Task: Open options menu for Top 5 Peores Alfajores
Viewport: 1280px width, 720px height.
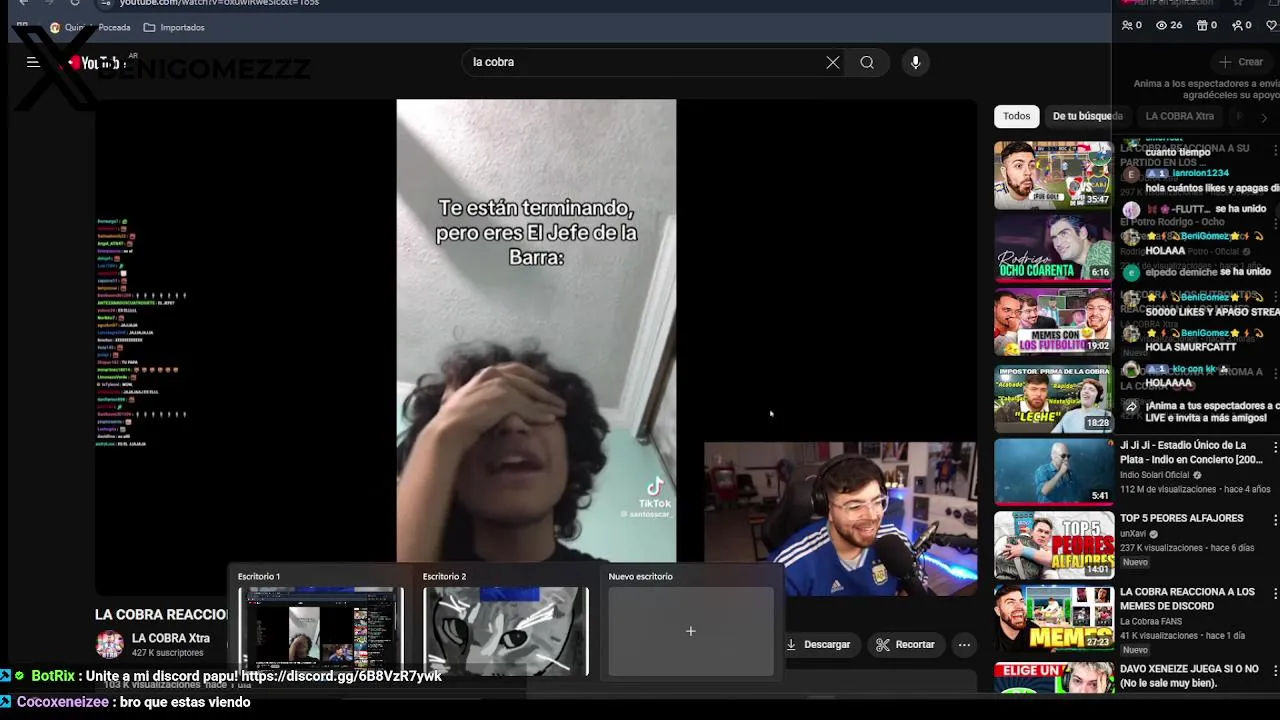Action: (x=1275, y=520)
